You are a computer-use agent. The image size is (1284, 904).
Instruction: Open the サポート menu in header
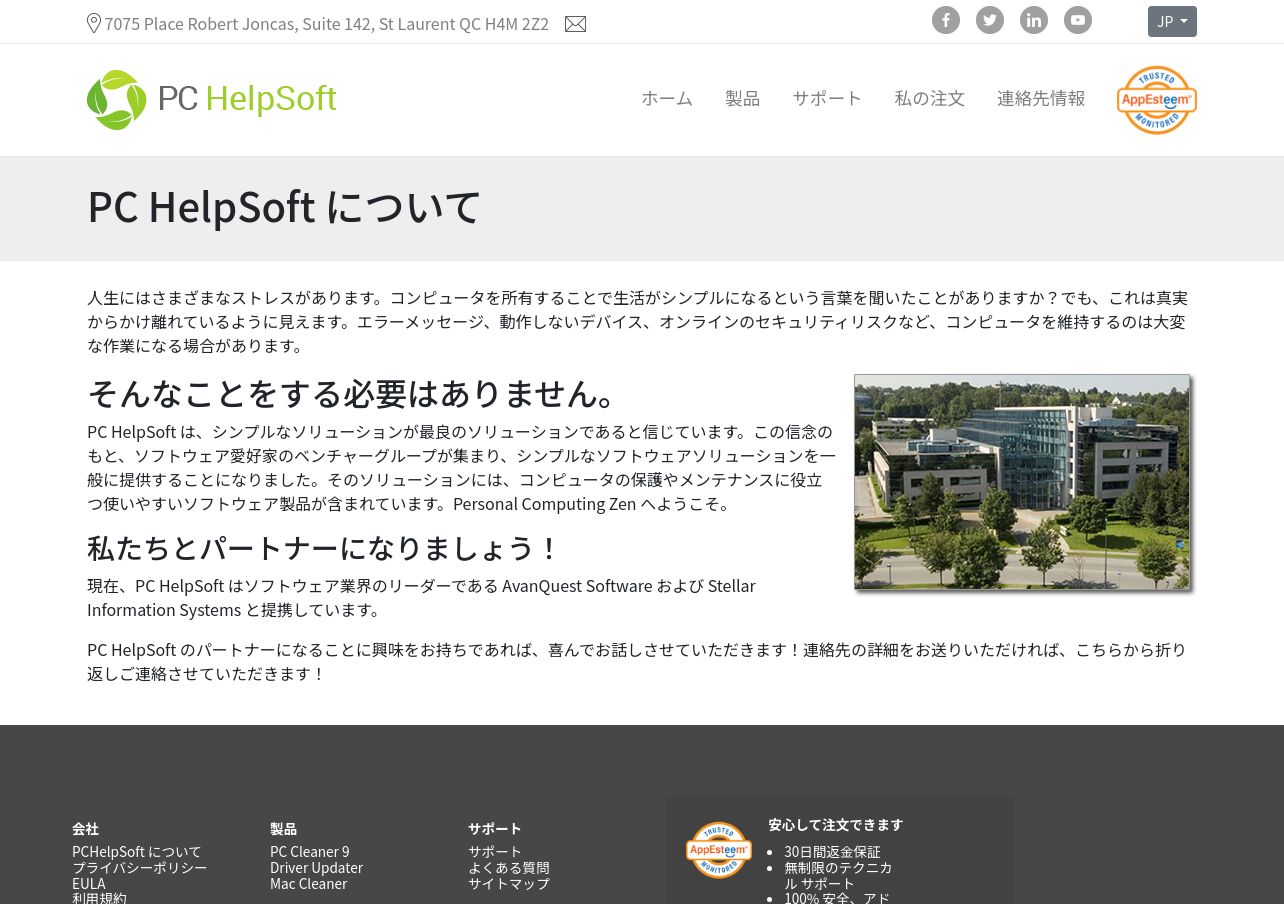(x=827, y=98)
